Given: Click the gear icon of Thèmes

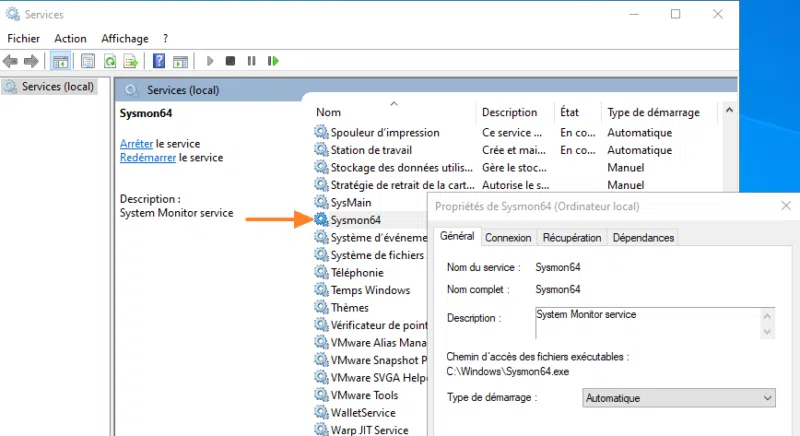Looking at the screenshot, I should [x=321, y=307].
